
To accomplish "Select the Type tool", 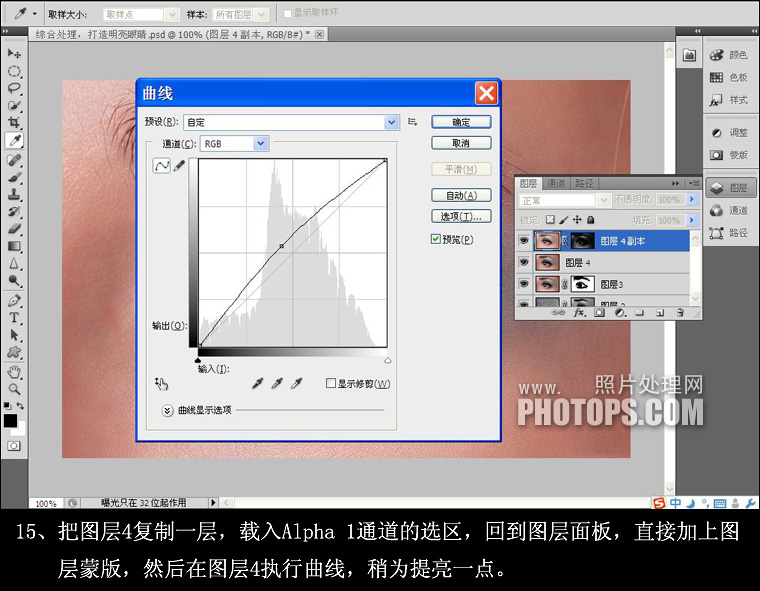I will coord(14,318).
